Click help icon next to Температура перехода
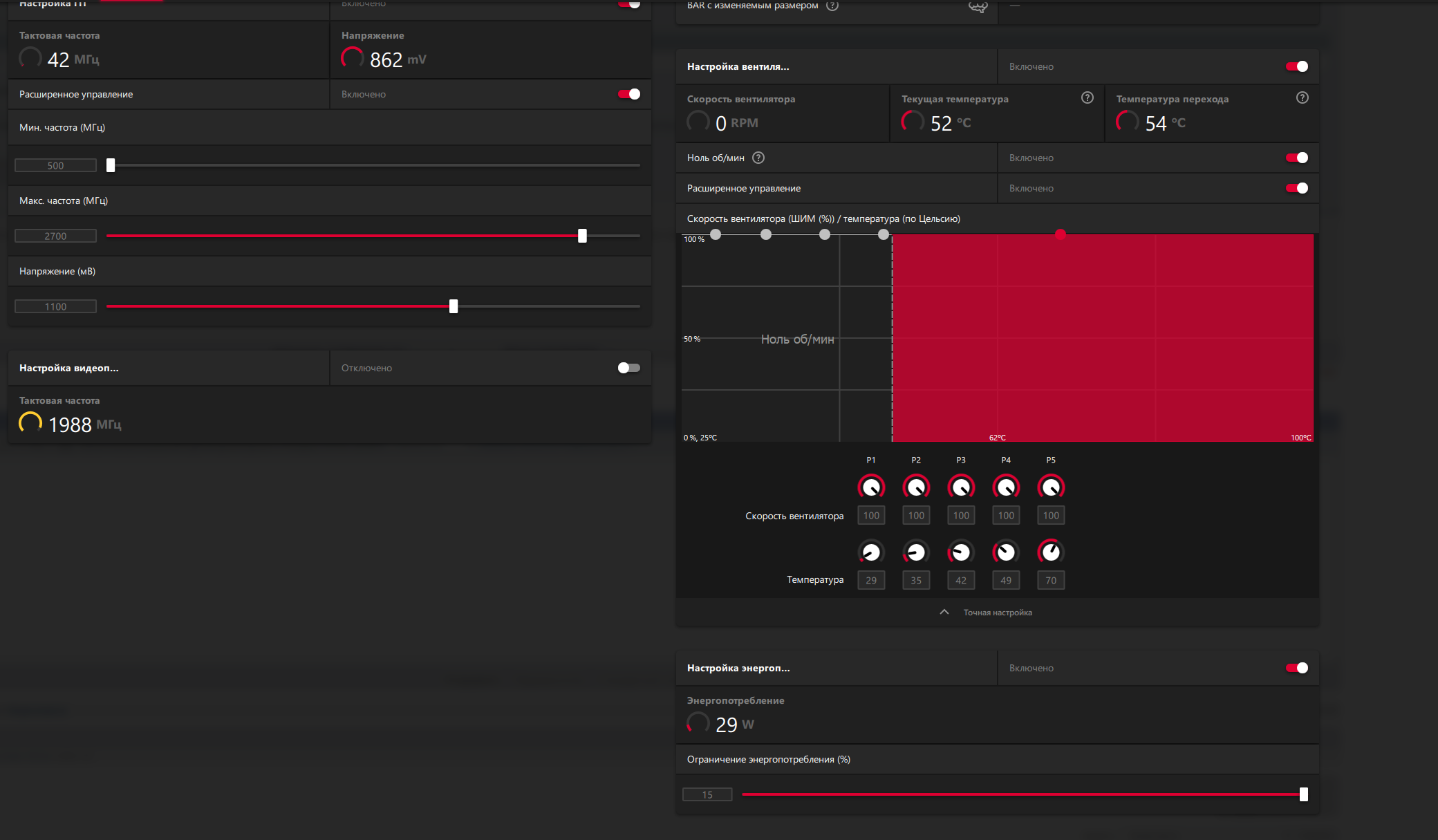 point(1302,98)
